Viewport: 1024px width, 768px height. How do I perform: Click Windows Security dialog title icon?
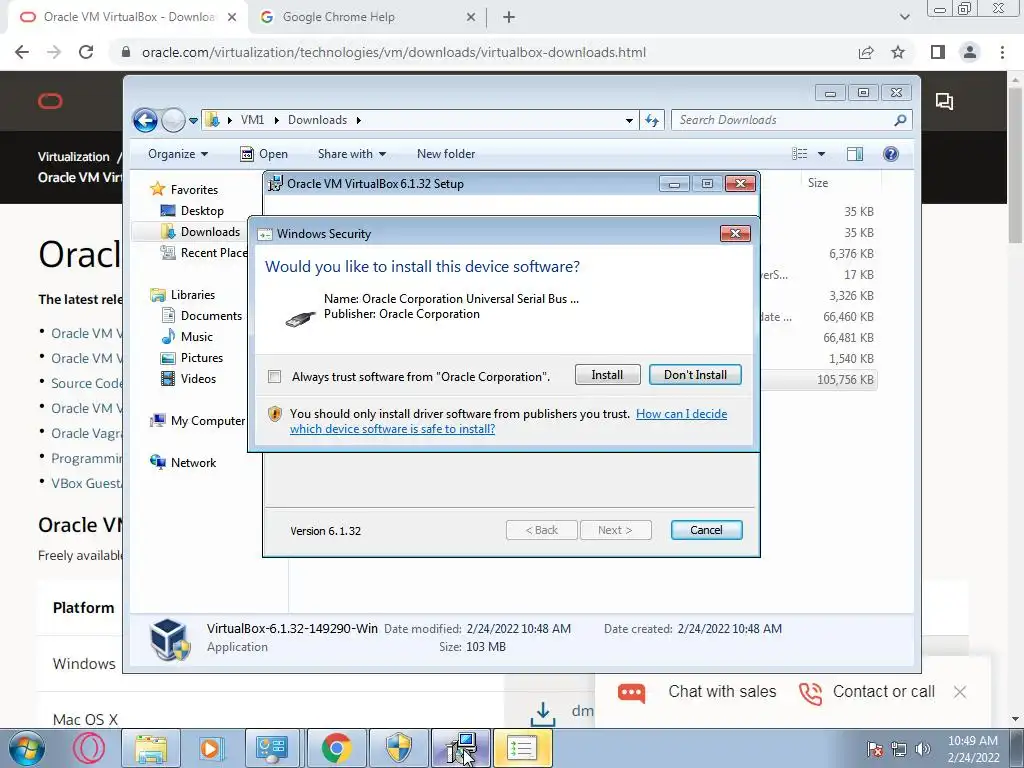pos(265,234)
